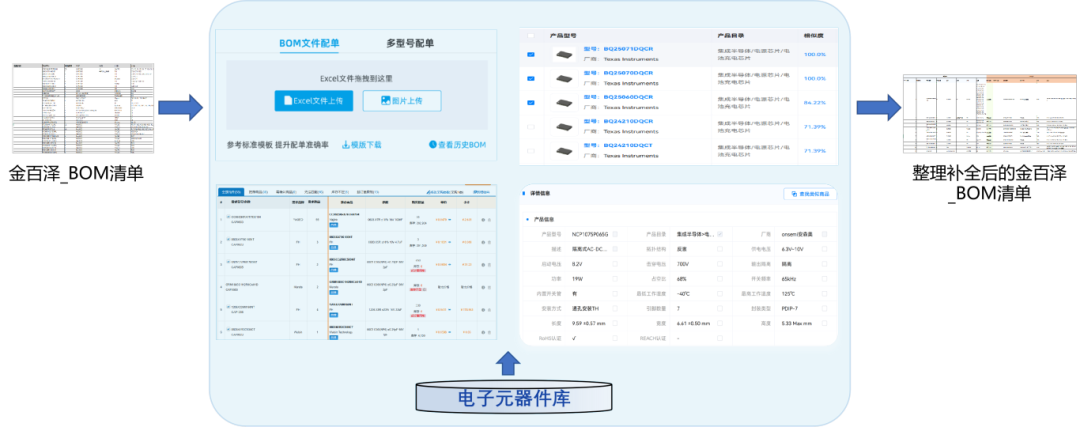The image size is (1080, 427).
Task: Toggle the checkbox next to 集成半导体 category
Action: pos(720,234)
